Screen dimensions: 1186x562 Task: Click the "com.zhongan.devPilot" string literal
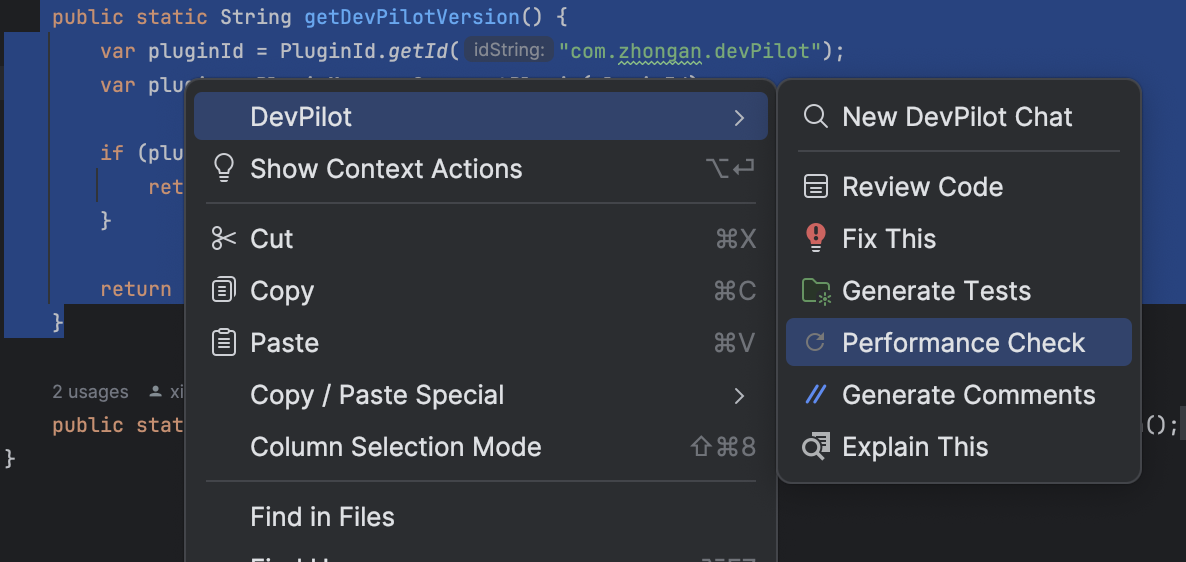coord(690,51)
